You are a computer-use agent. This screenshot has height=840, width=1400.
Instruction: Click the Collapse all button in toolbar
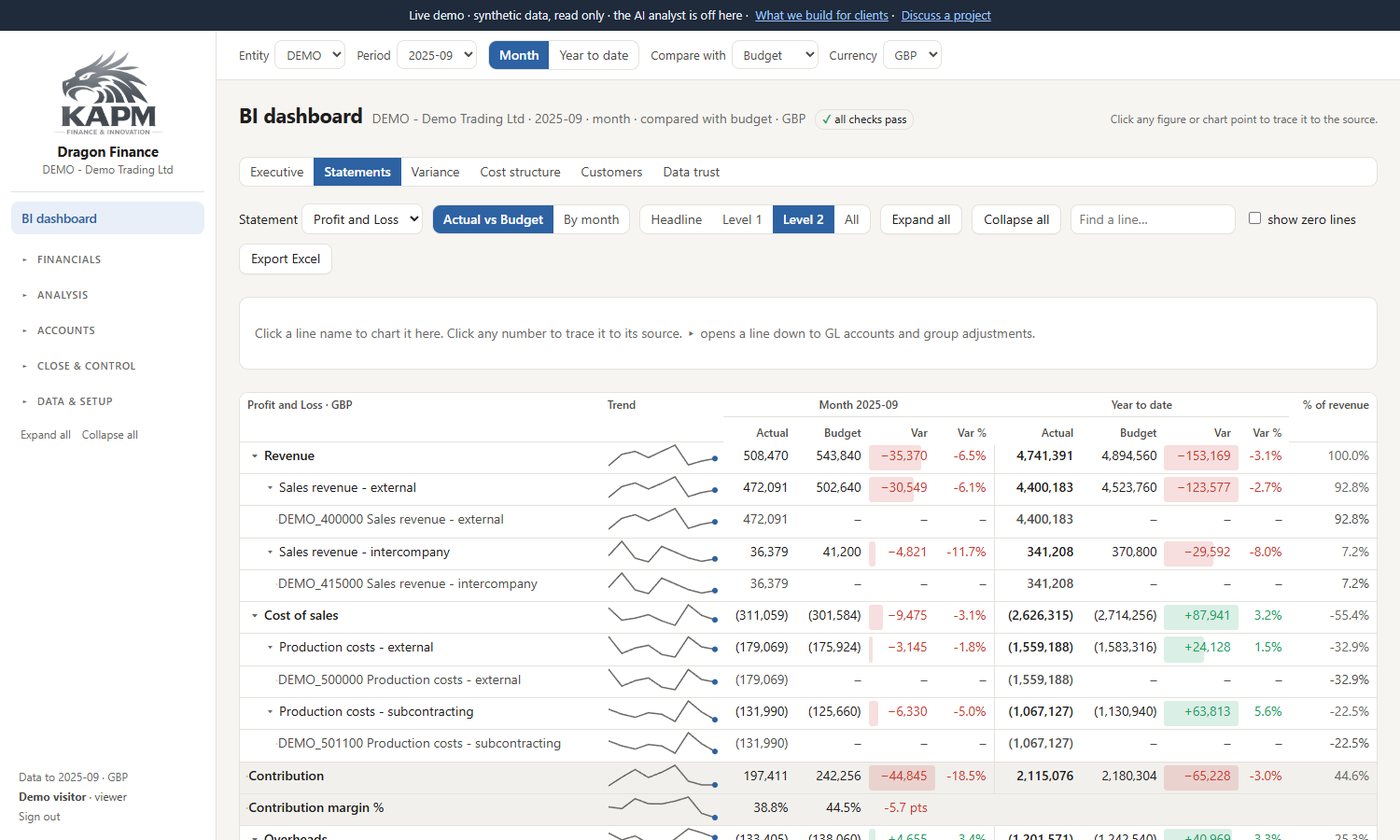(1016, 219)
